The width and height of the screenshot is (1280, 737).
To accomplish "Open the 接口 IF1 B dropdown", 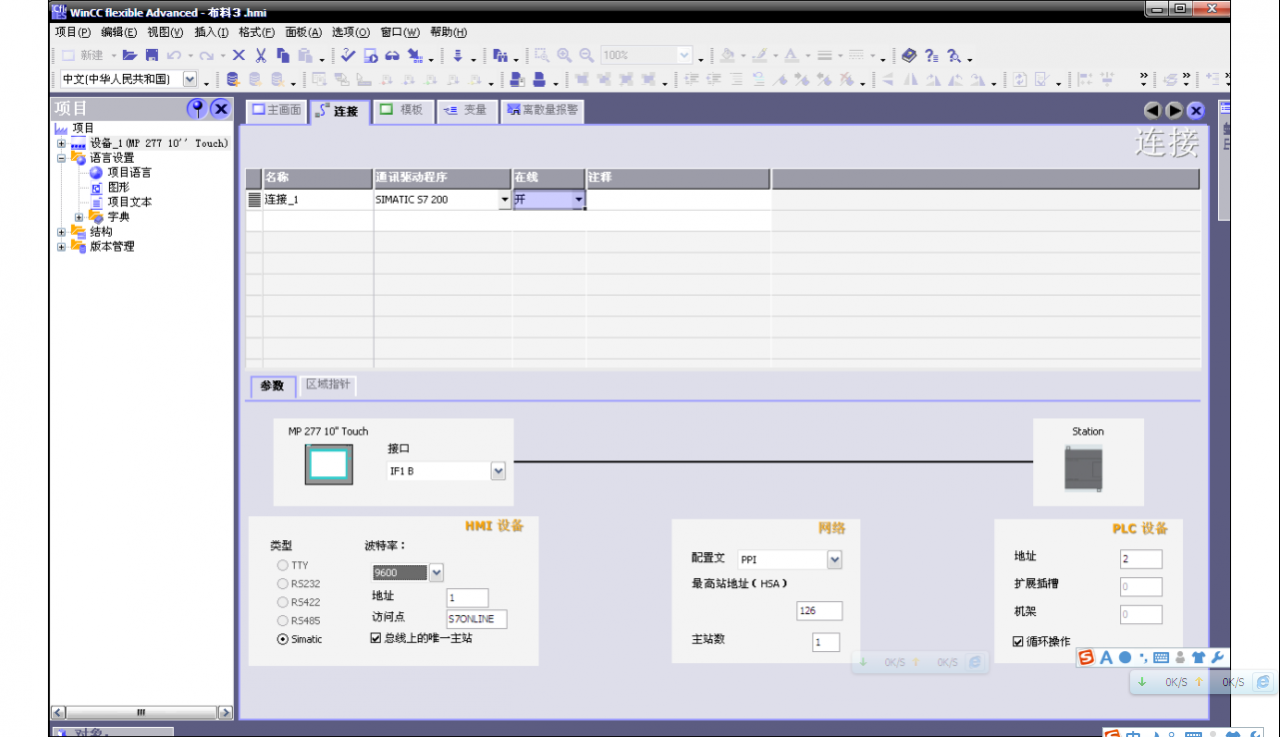I will (498, 471).
